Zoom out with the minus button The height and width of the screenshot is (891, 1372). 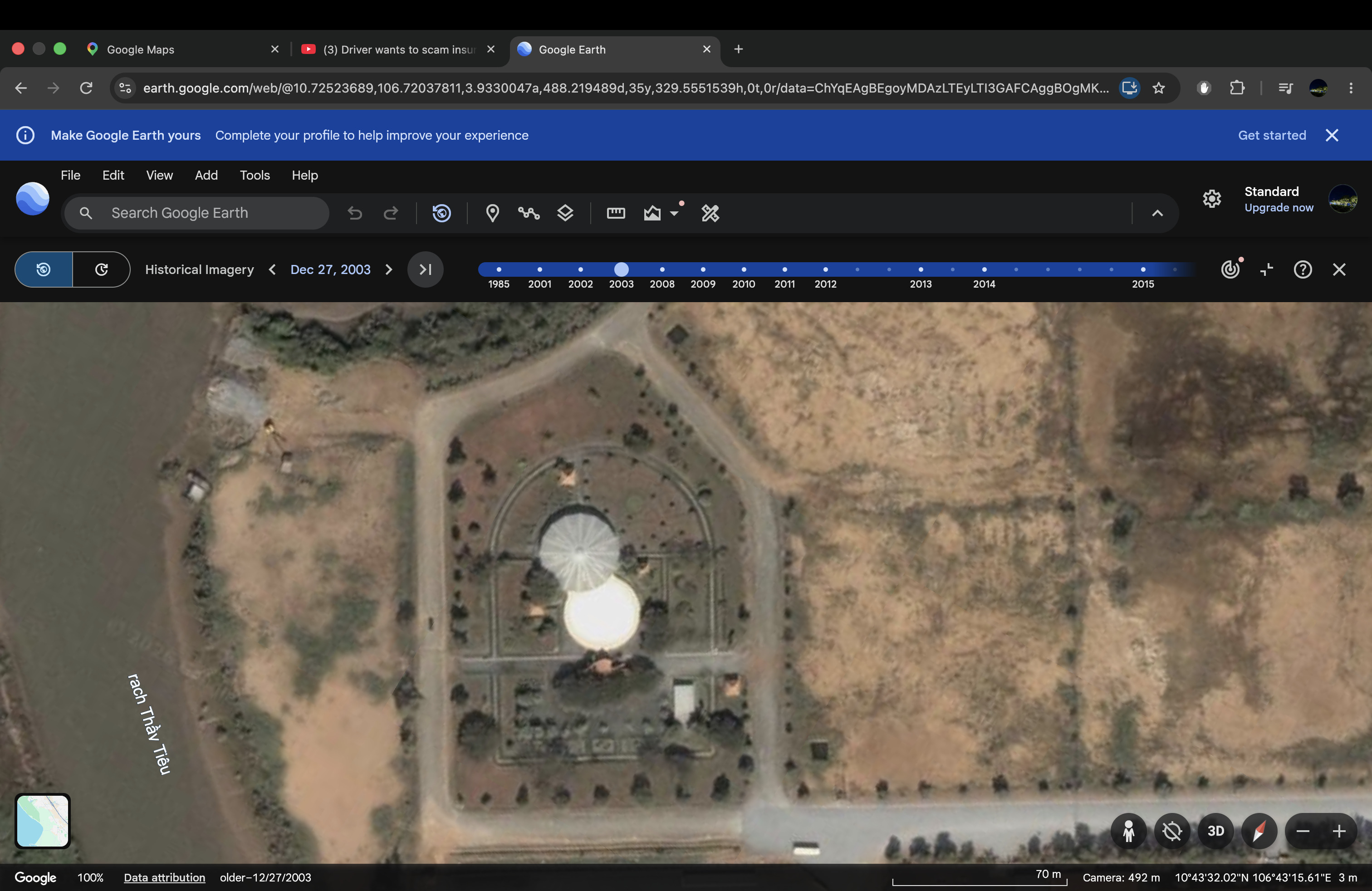tap(1303, 831)
